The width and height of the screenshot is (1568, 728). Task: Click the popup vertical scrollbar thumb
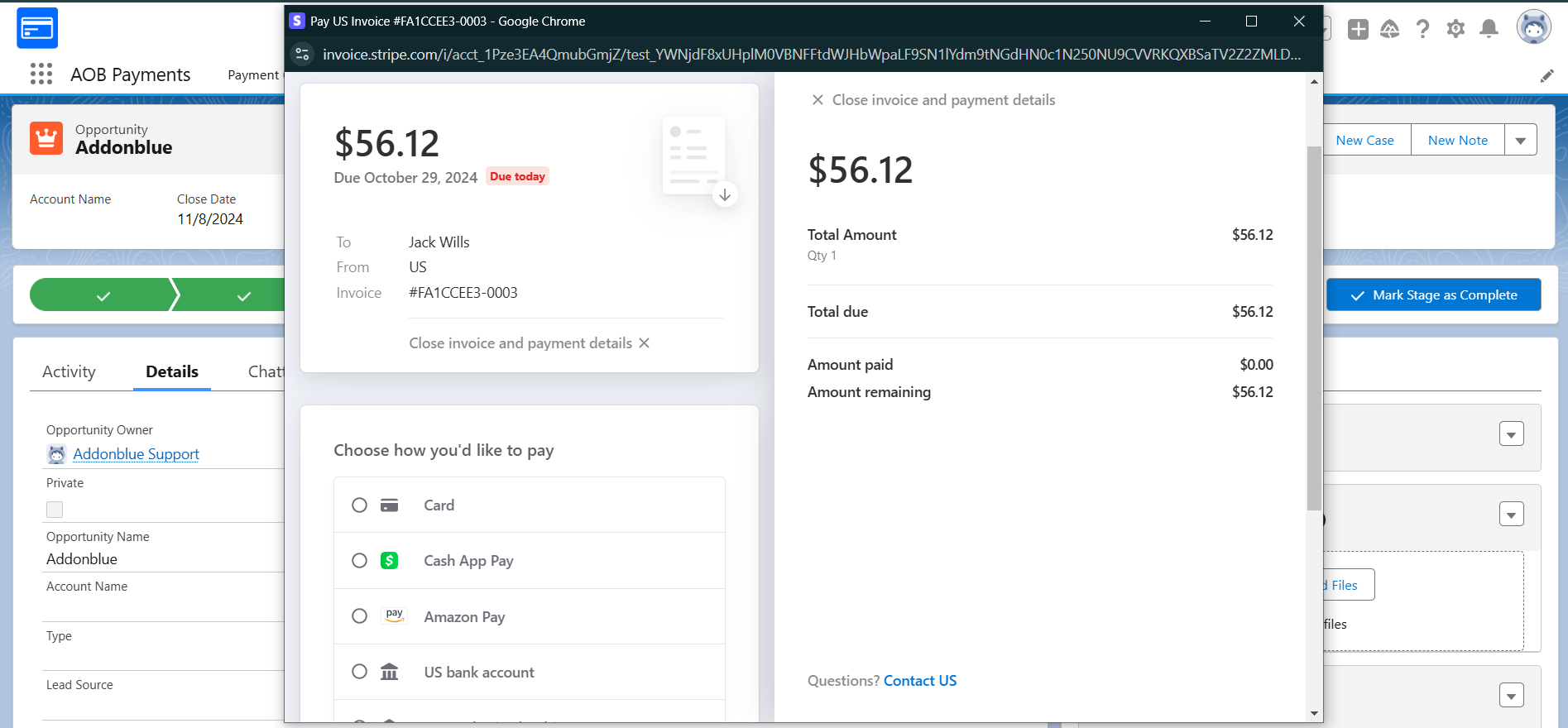pyautogui.click(x=1314, y=328)
